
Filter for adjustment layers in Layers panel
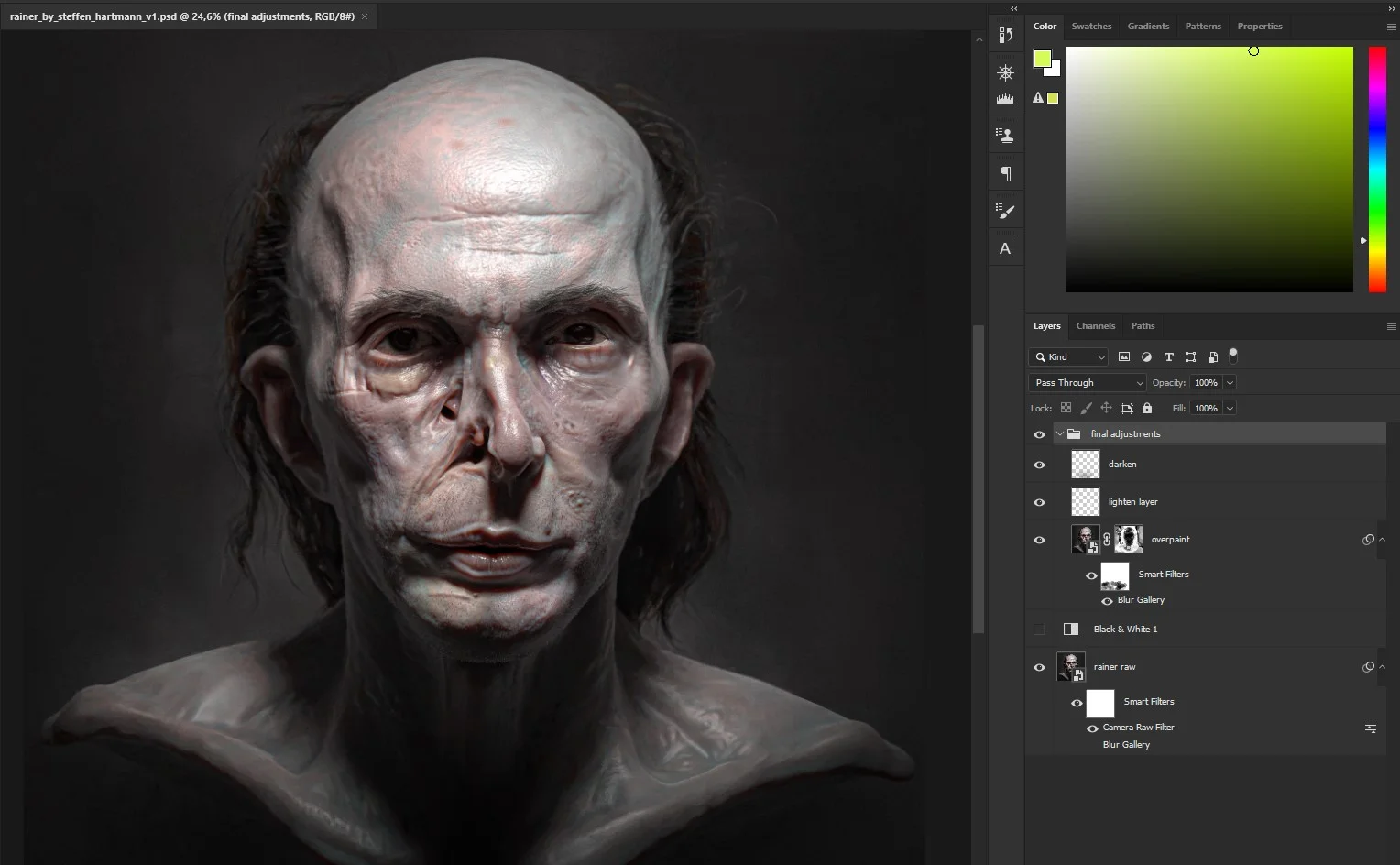[1146, 356]
